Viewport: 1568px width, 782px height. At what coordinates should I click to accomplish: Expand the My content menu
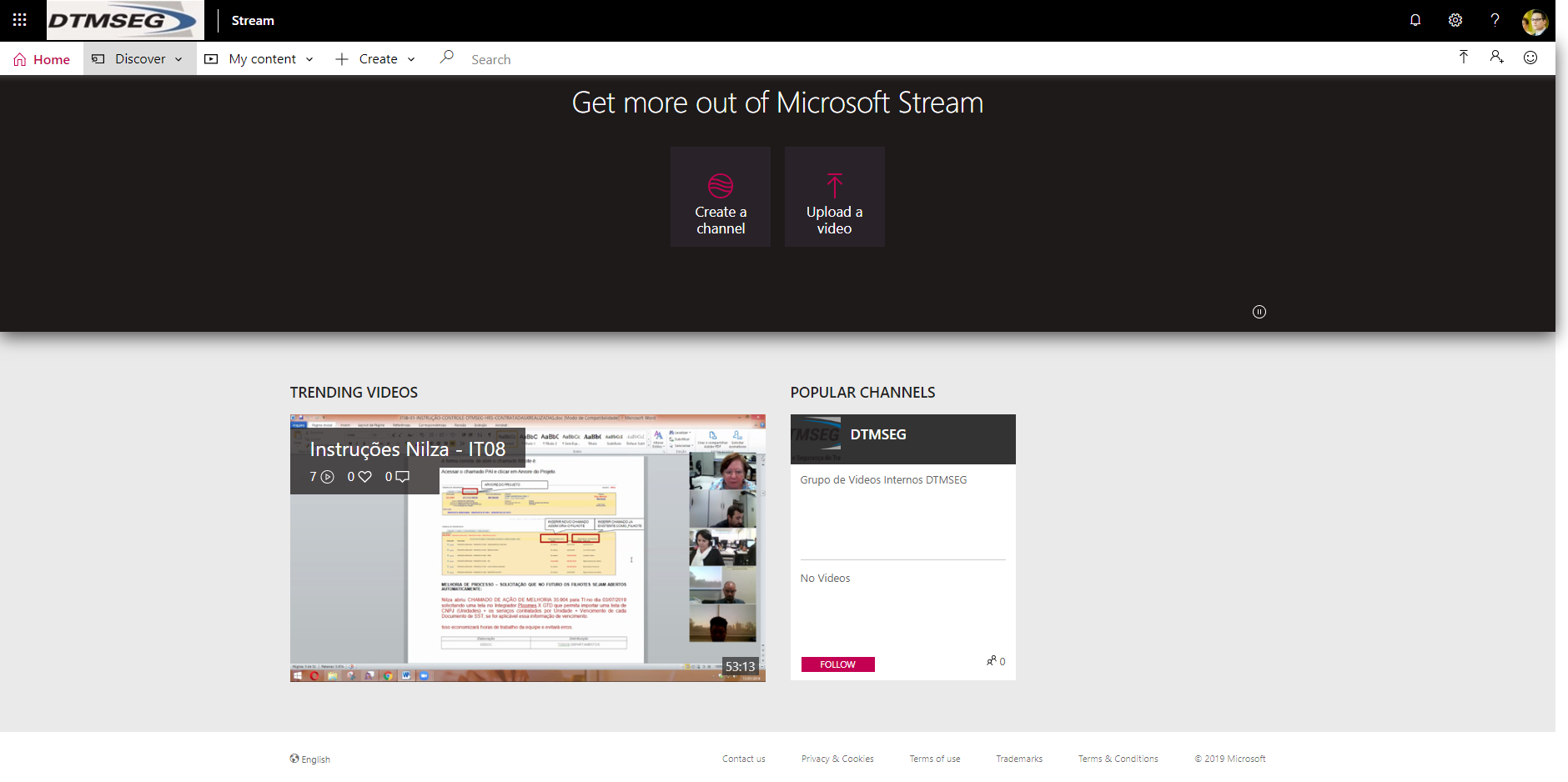[259, 59]
